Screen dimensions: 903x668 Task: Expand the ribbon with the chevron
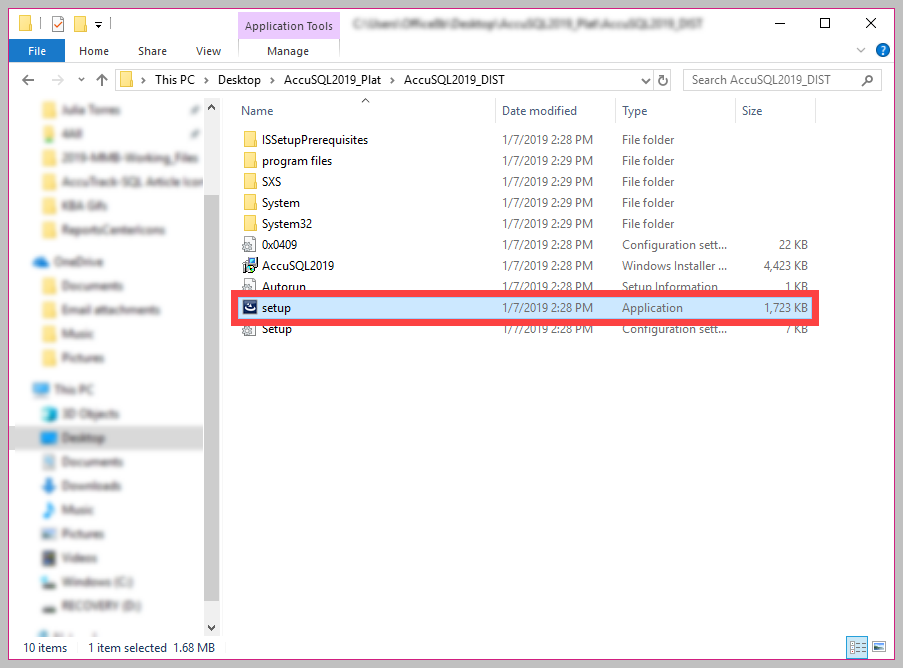[861, 50]
